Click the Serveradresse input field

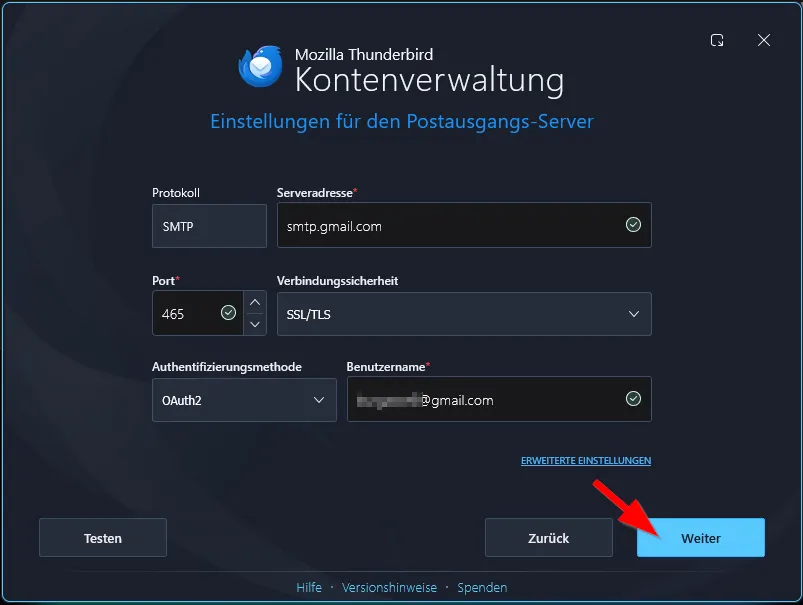(x=464, y=225)
